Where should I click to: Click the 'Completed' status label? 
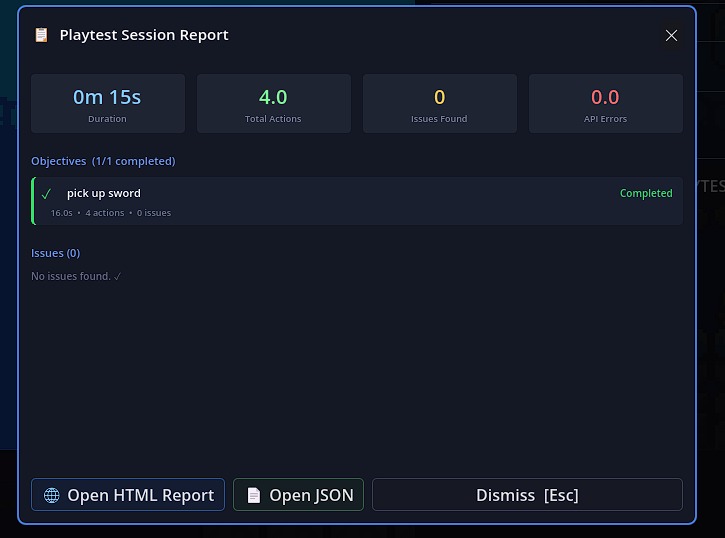pos(646,193)
